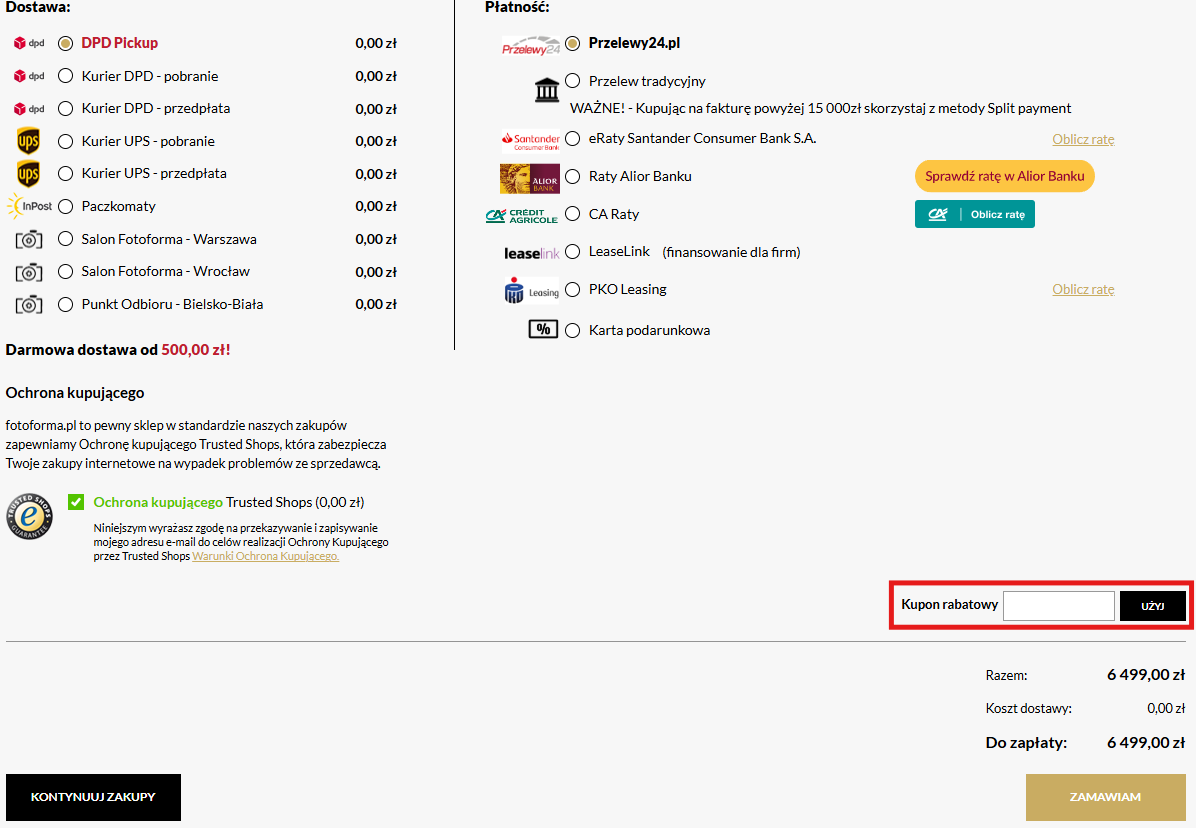Screen dimensions: 1196x828
Task: Select Karta podarunkowa payment option
Action: point(573,331)
